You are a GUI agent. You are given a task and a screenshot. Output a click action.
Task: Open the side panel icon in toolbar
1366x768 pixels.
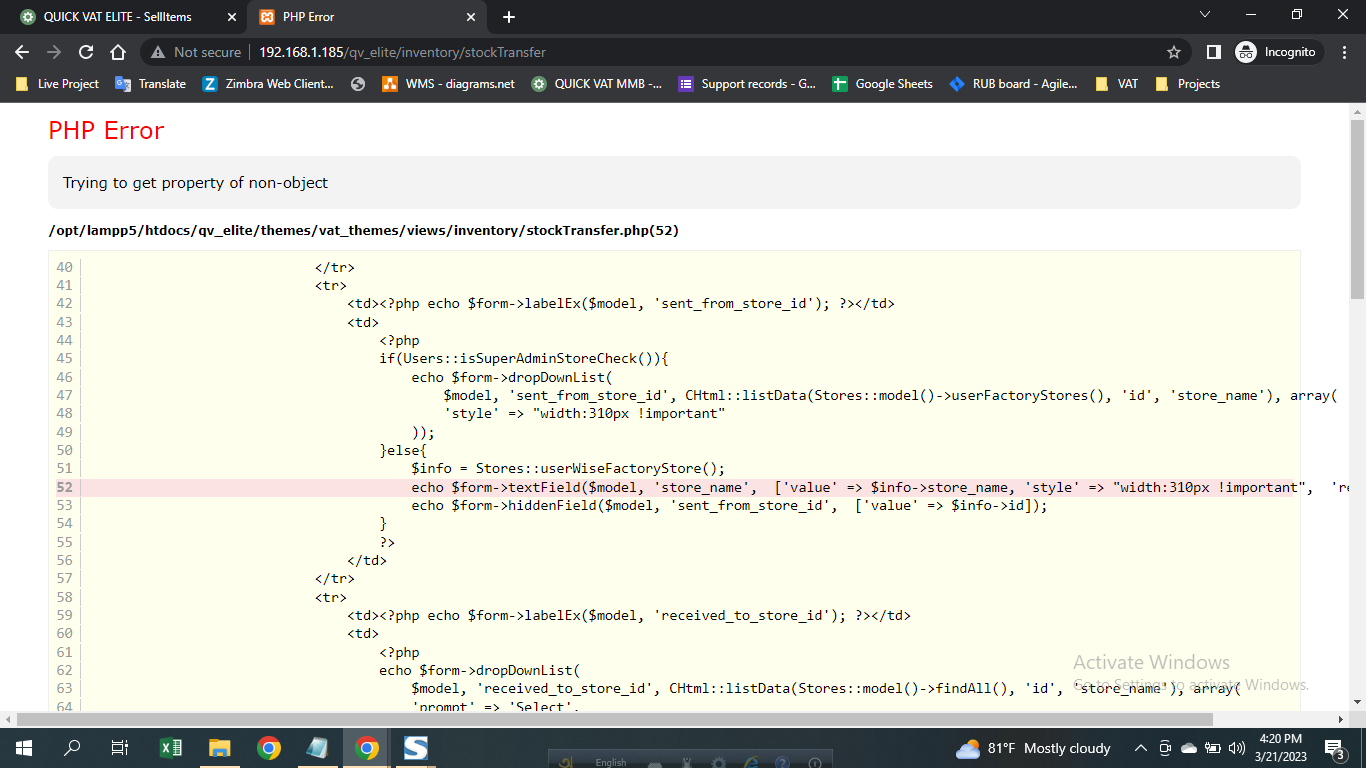tap(1213, 52)
